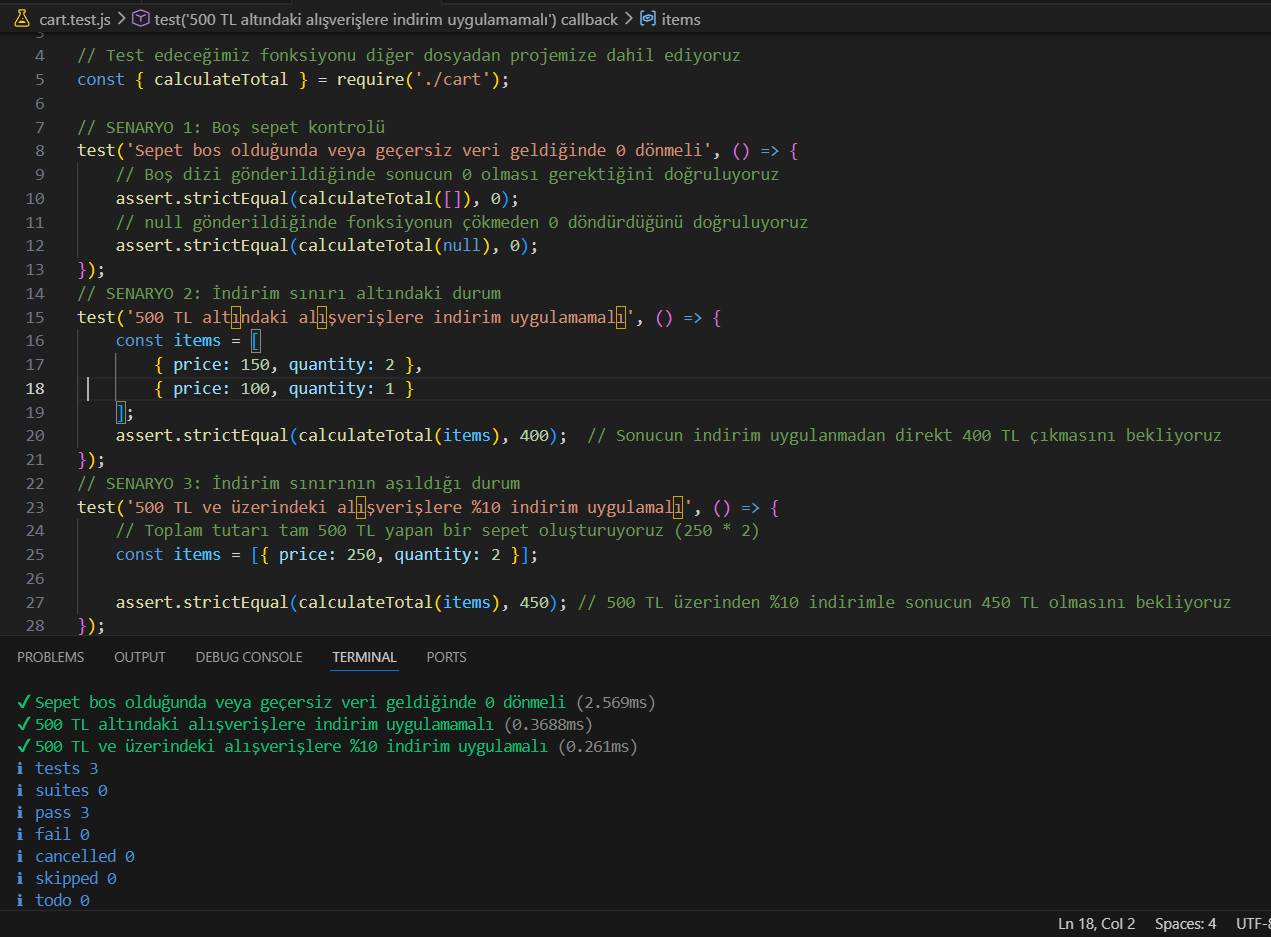Open the cart.test.js breadcrumb file entry
This screenshot has width=1271, height=937.
click(75, 19)
